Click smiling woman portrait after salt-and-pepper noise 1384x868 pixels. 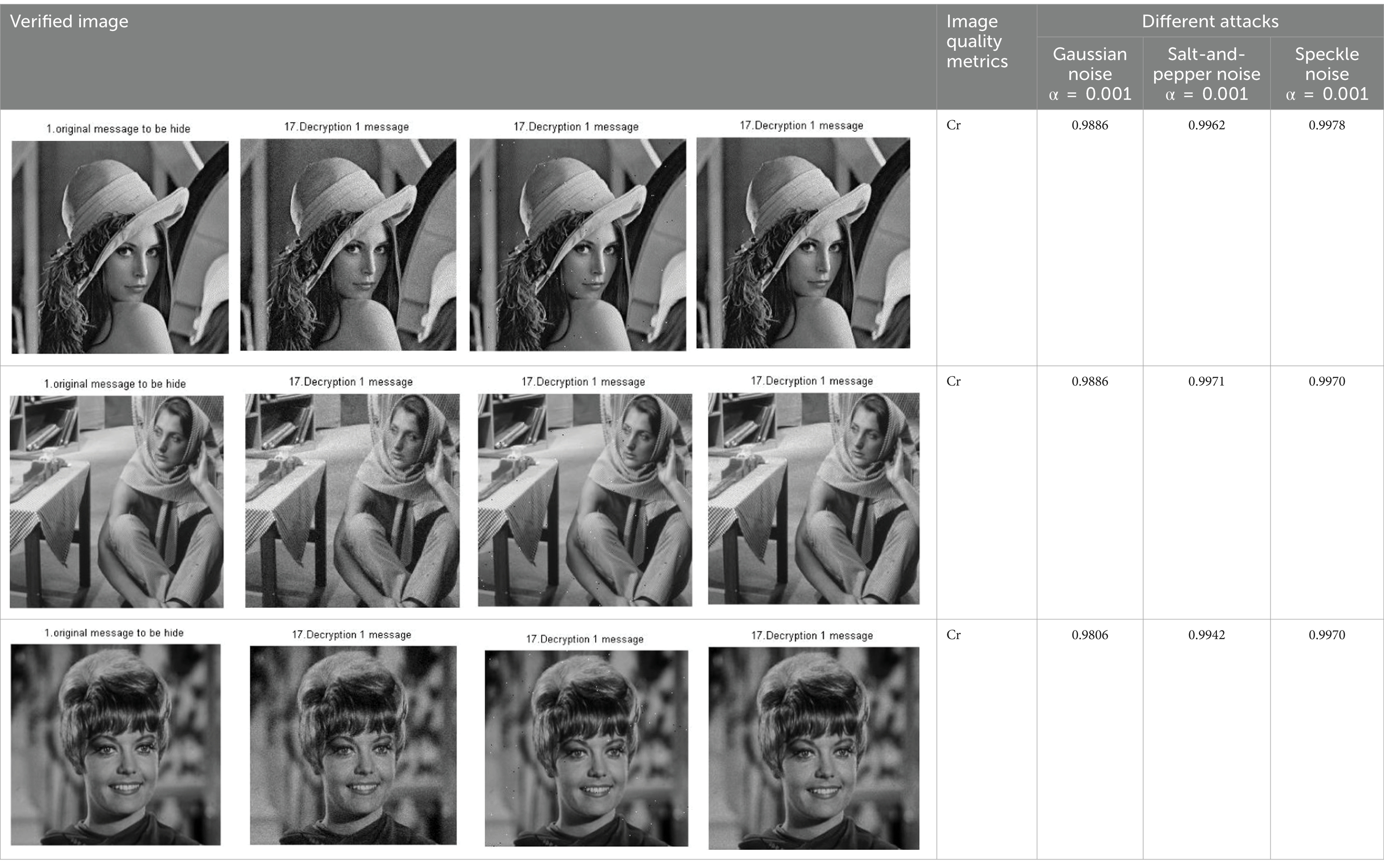tap(586, 749)
